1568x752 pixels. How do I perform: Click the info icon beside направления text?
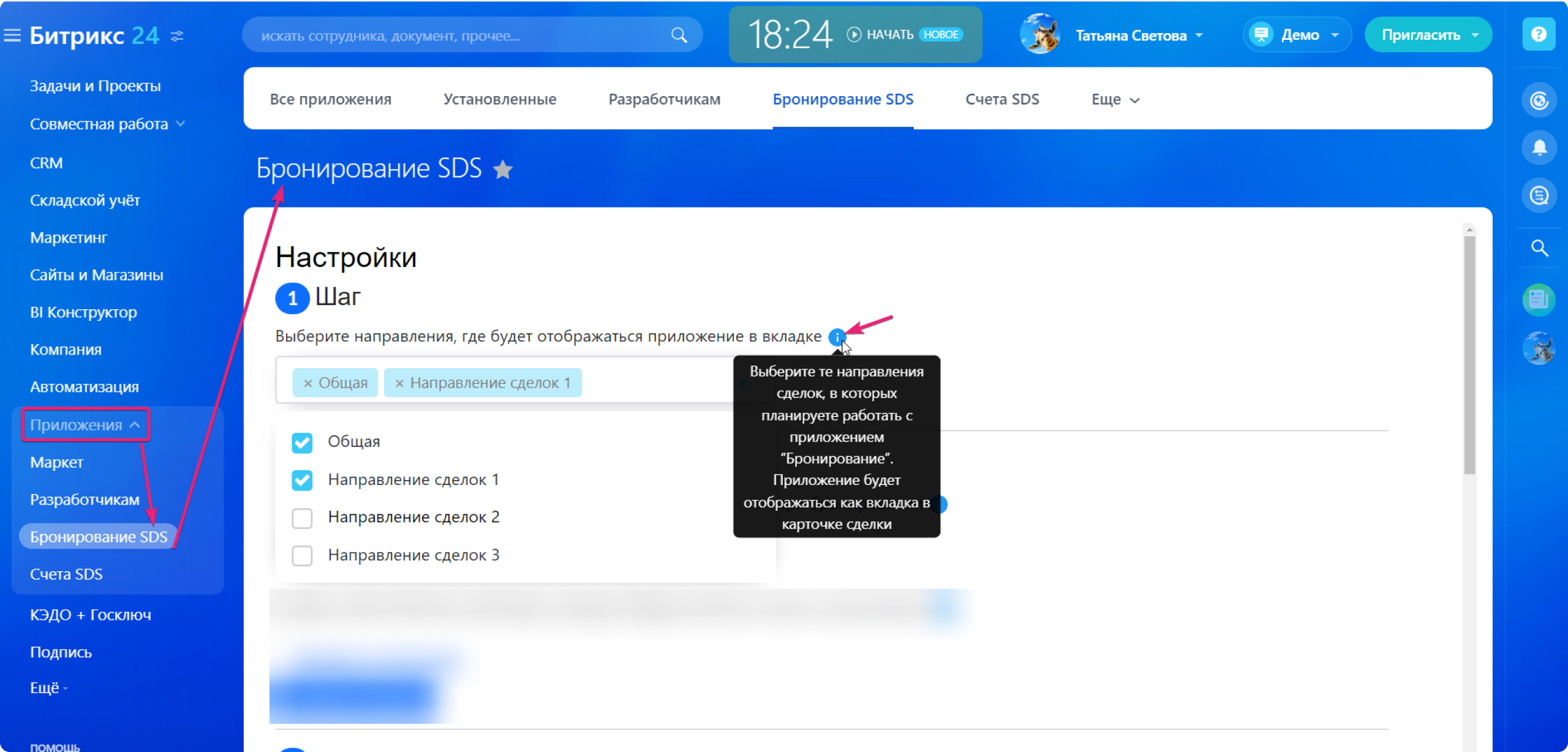(x=837, y=337)
